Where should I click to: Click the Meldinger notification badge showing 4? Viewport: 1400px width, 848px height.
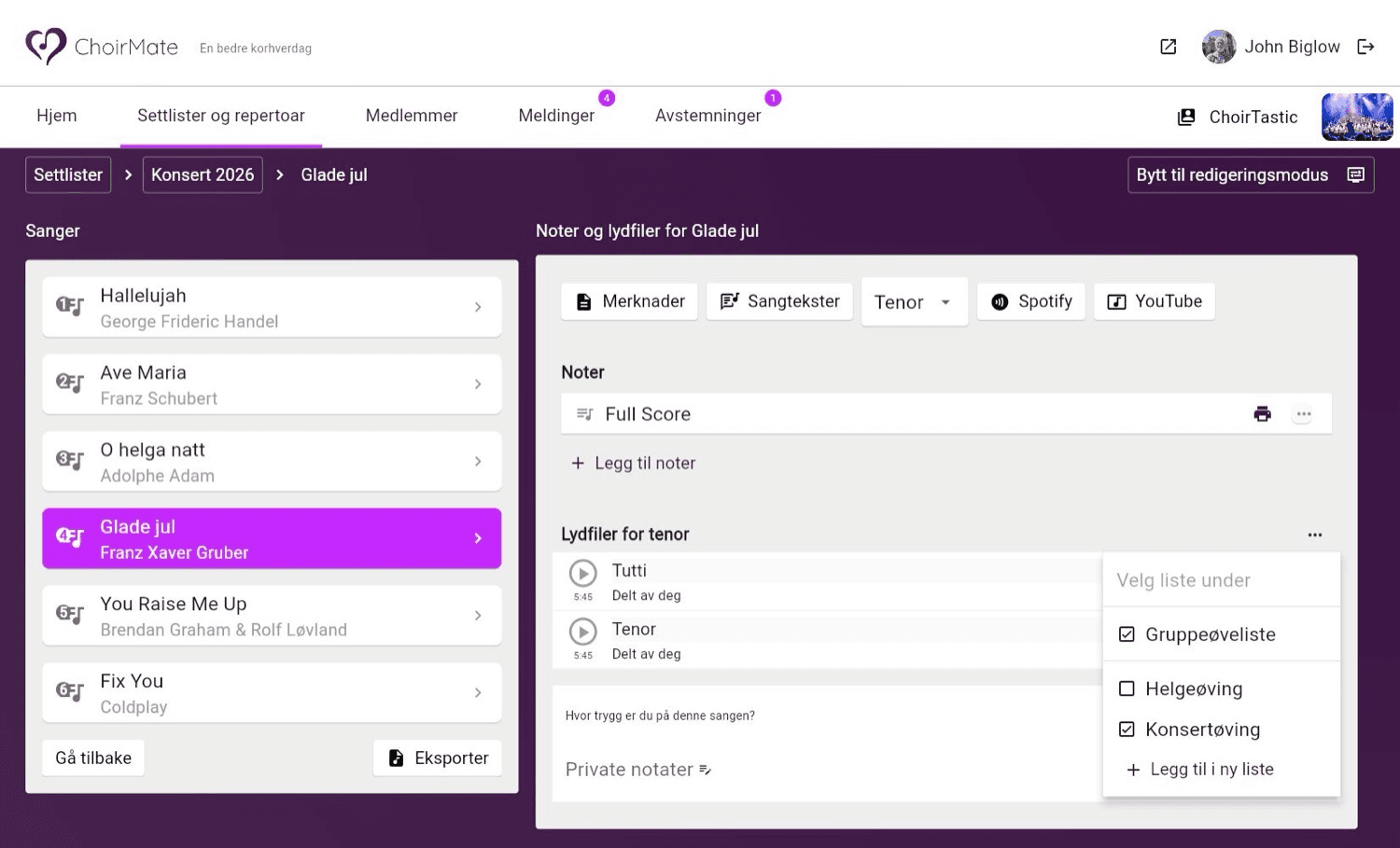[607, 98]
